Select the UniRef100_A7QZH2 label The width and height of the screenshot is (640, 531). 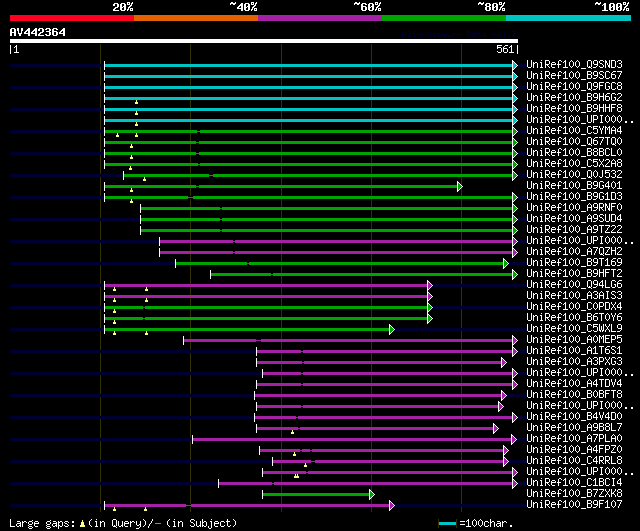[x=574, y=252]
